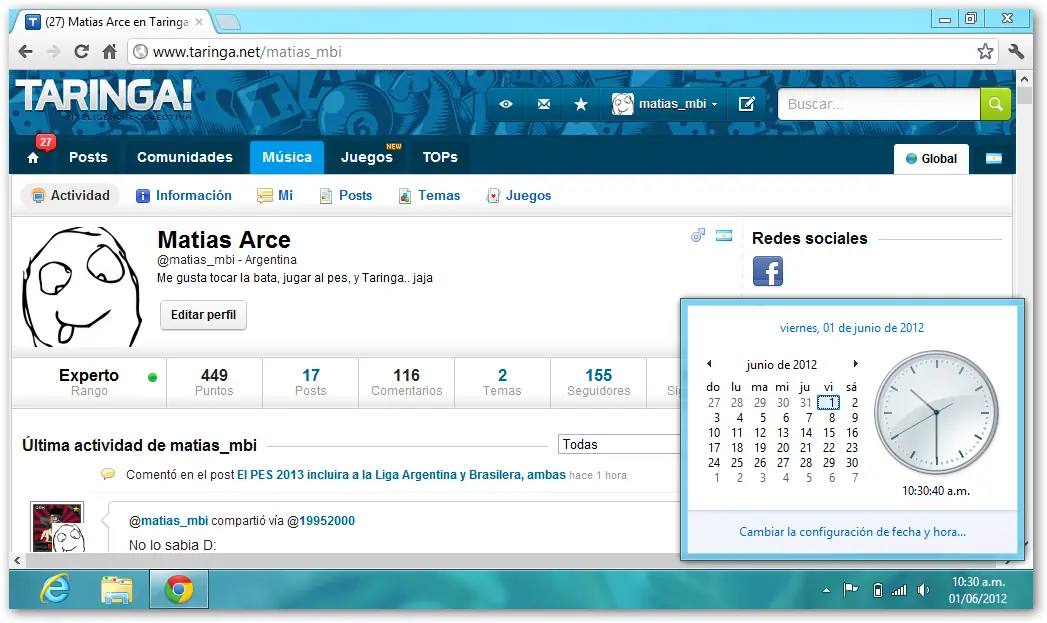Open a new Chrome tab
The width and height of the screenshot is (1047, 623).
click(x=228, y=22)
